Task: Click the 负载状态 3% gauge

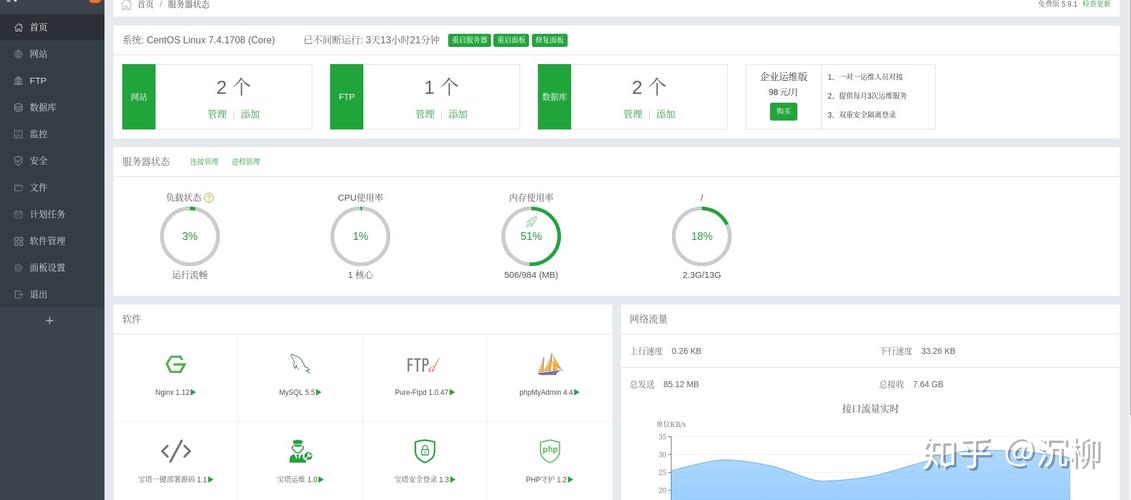Action: click(190, 236)
